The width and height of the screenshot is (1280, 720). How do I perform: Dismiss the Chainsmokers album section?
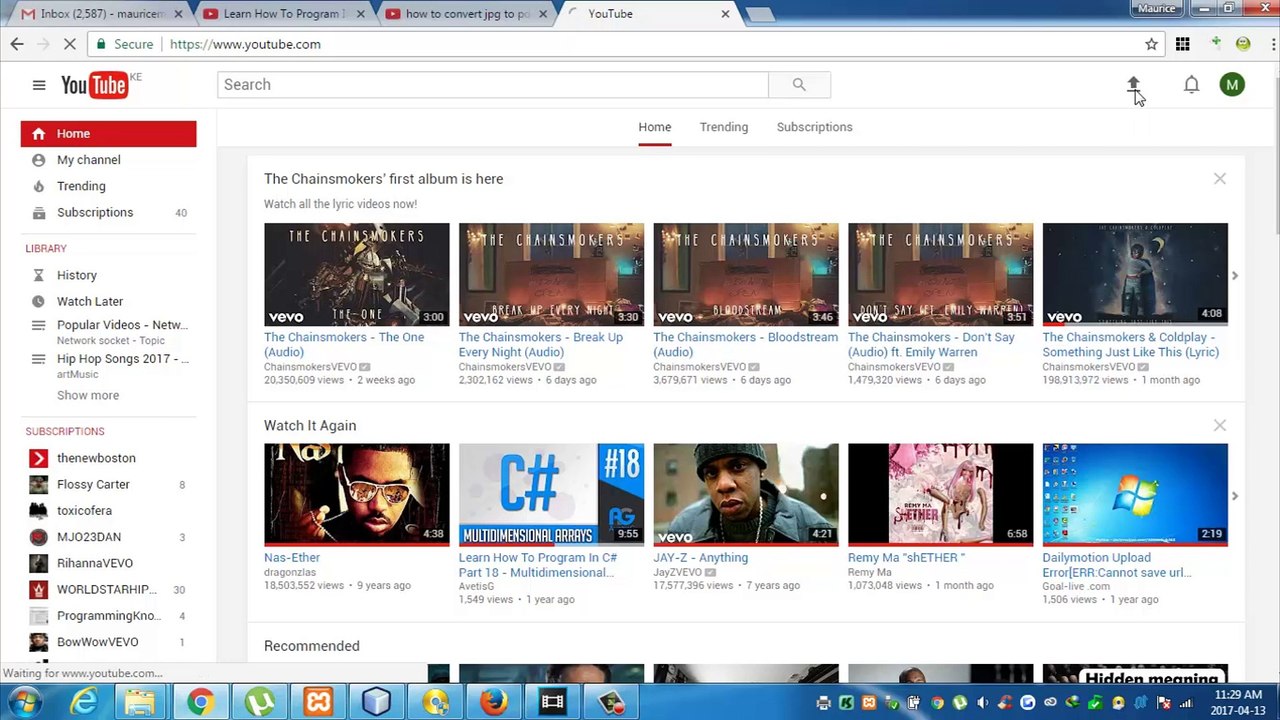click(x=1220, y=179)
